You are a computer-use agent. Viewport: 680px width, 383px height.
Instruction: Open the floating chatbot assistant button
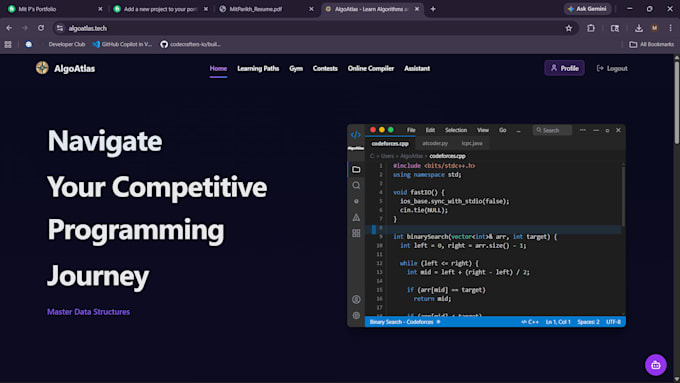[x=655, y=365]
